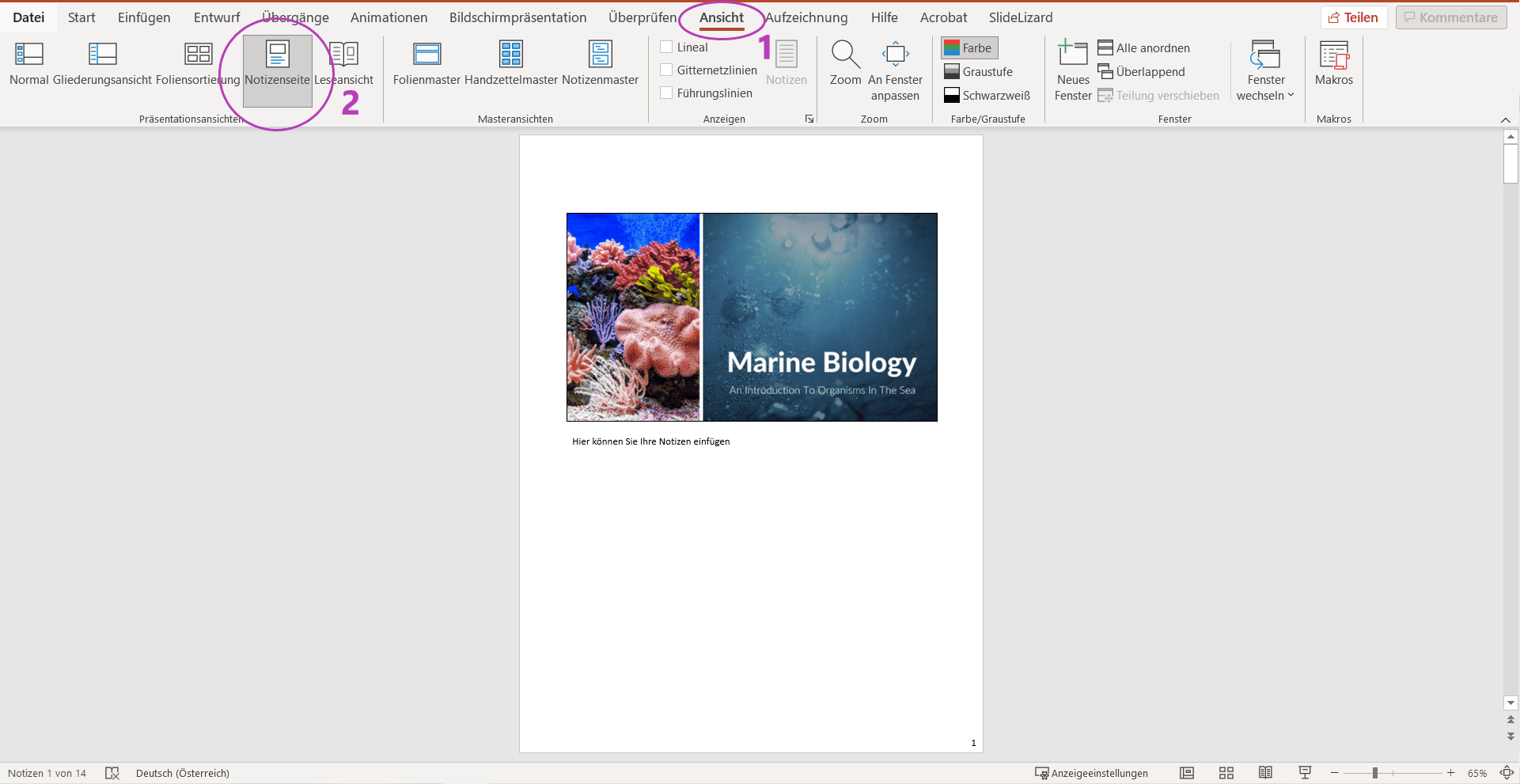Screen dimensions: 1520x784
Task: Open the Handzettelmaster view
Action: 511,63
